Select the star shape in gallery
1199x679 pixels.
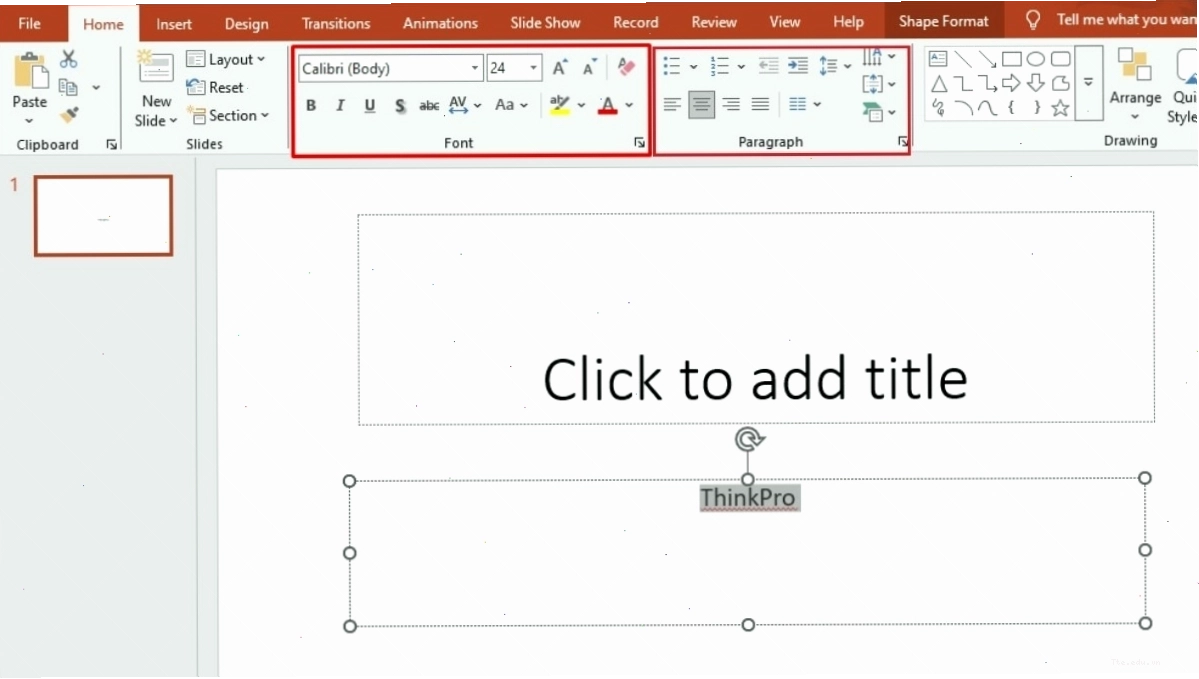[1060, 108]
